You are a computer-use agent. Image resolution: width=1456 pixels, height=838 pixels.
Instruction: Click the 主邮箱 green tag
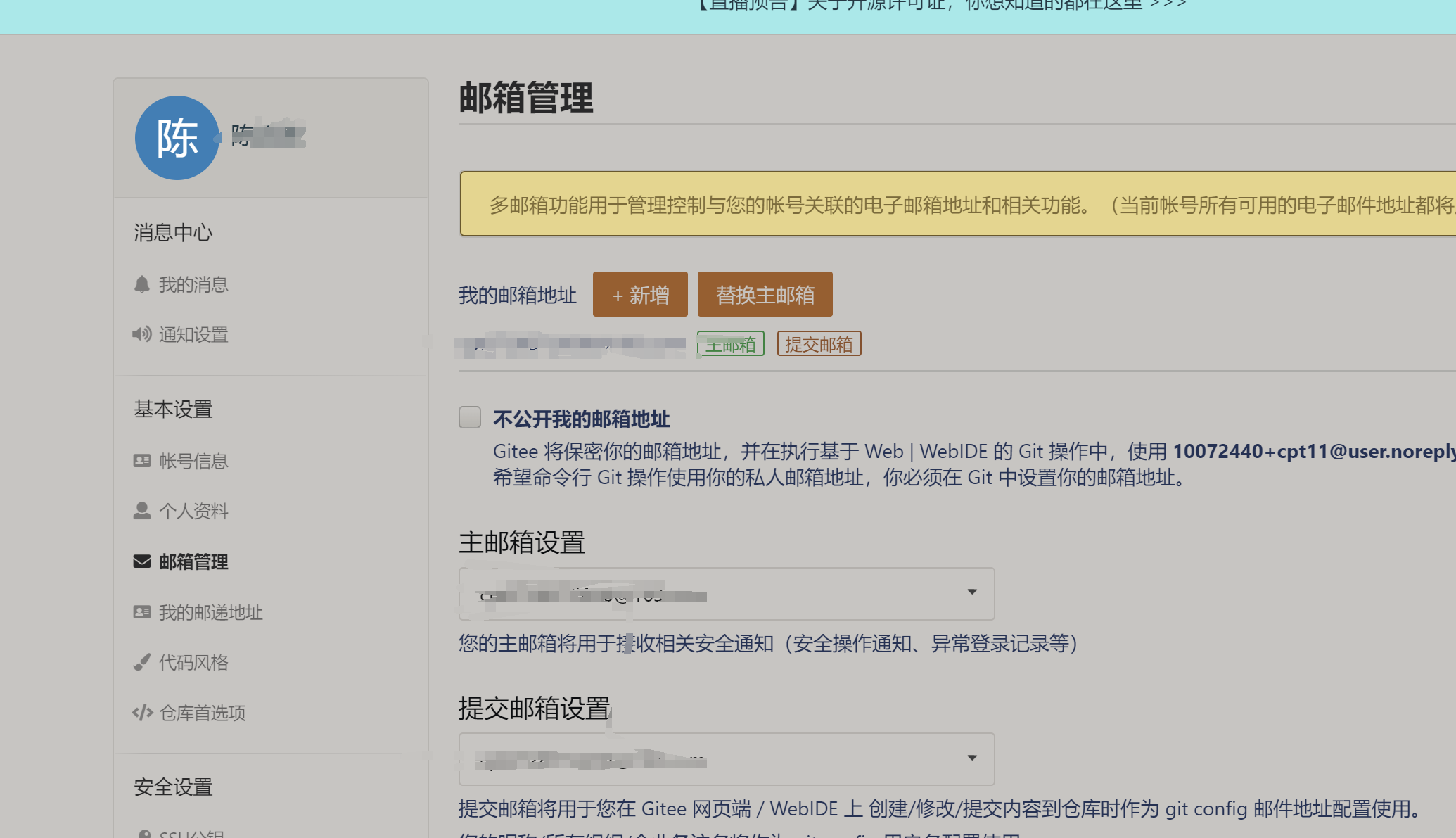tap(730, 344)
